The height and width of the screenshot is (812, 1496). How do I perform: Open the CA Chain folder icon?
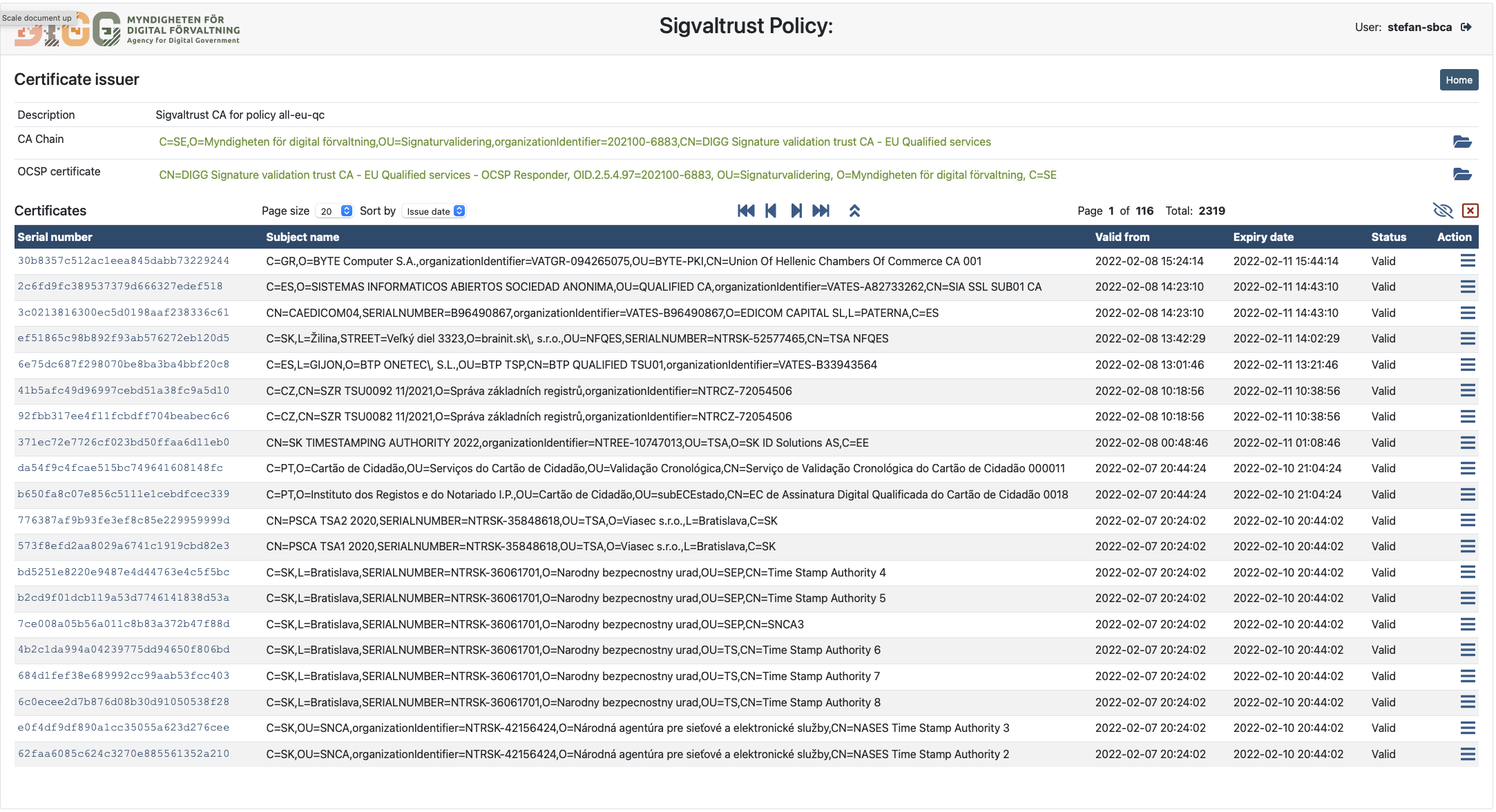pos(1461,142)
